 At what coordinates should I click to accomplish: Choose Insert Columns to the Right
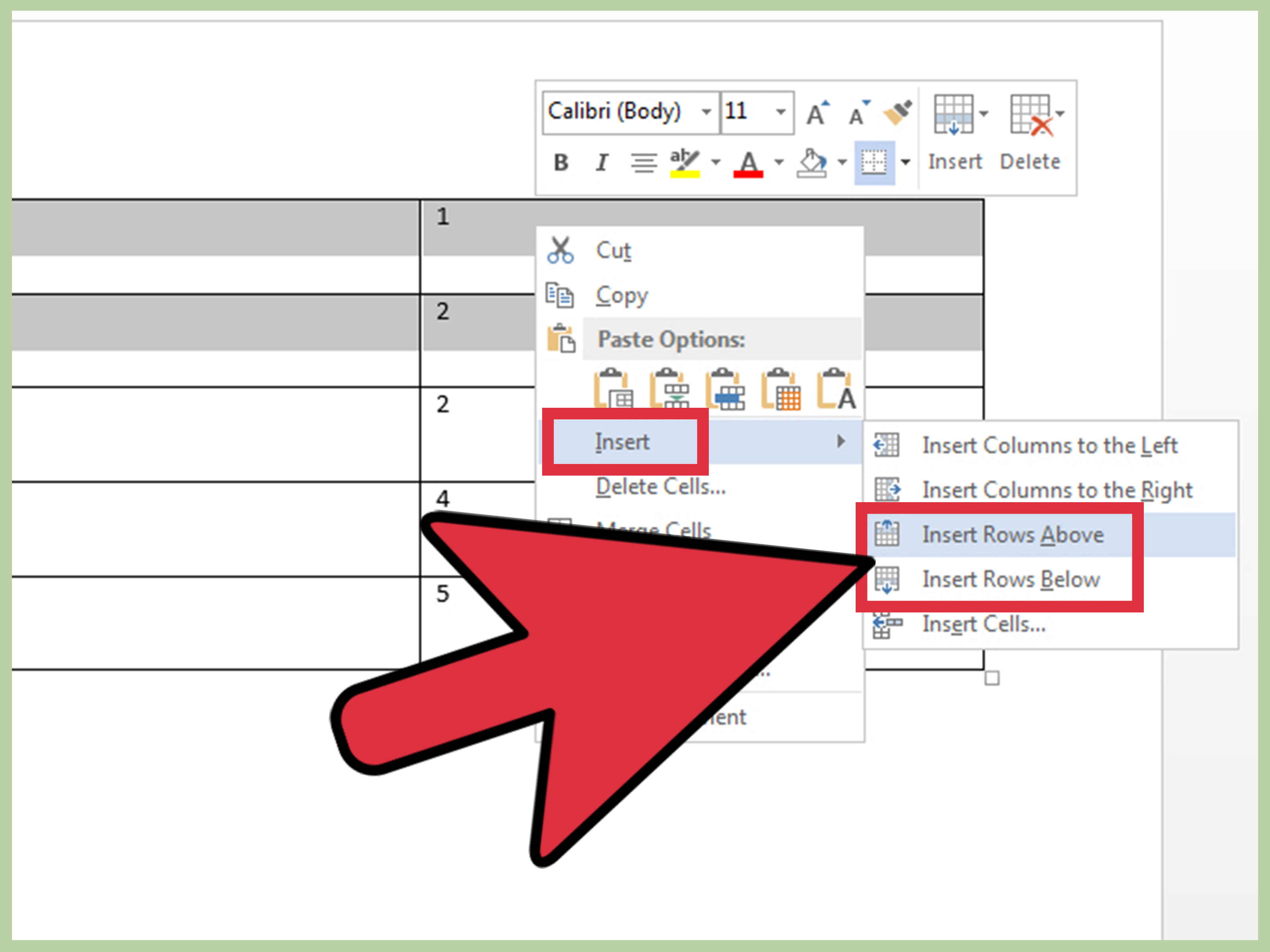point(1051,490)
